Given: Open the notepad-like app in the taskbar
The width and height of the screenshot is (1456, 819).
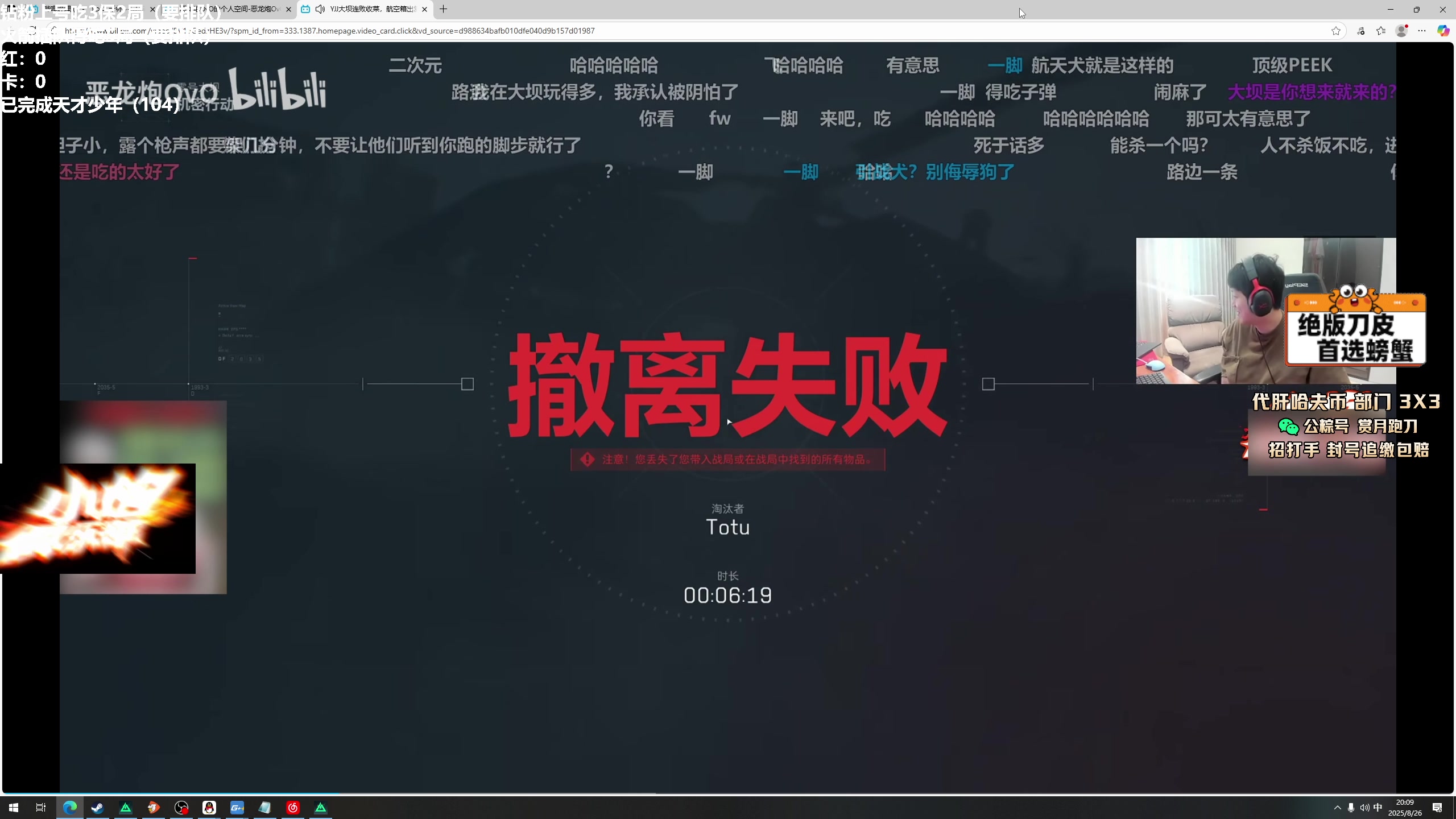Looking at the screenshot, I should [x=265, y=808].
